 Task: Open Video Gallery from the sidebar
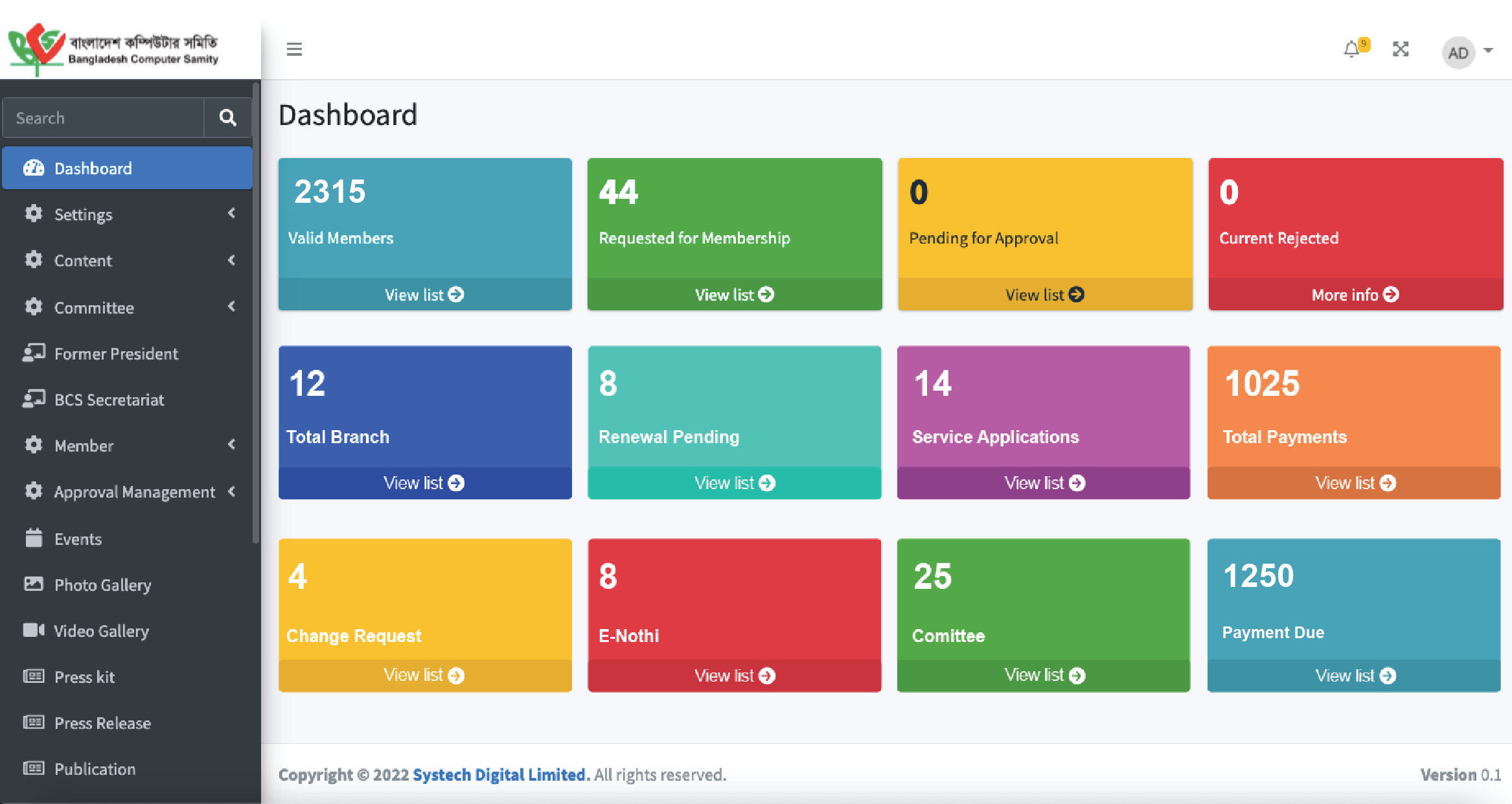[x=101, y=631]
